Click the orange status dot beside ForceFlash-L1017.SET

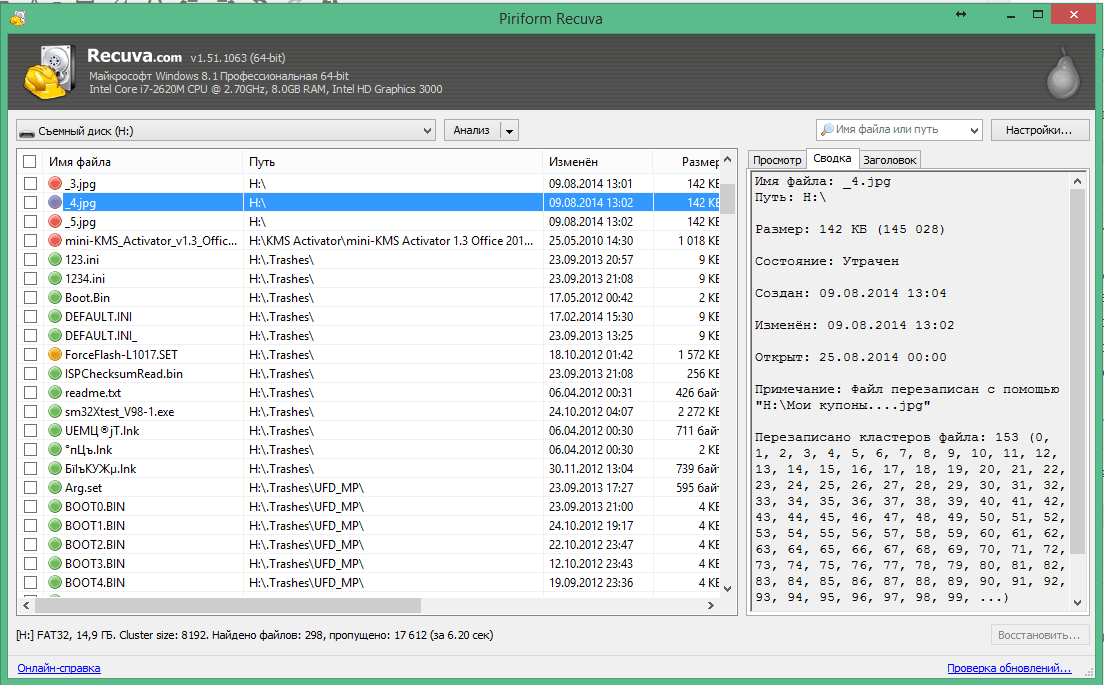click(55, 355)
